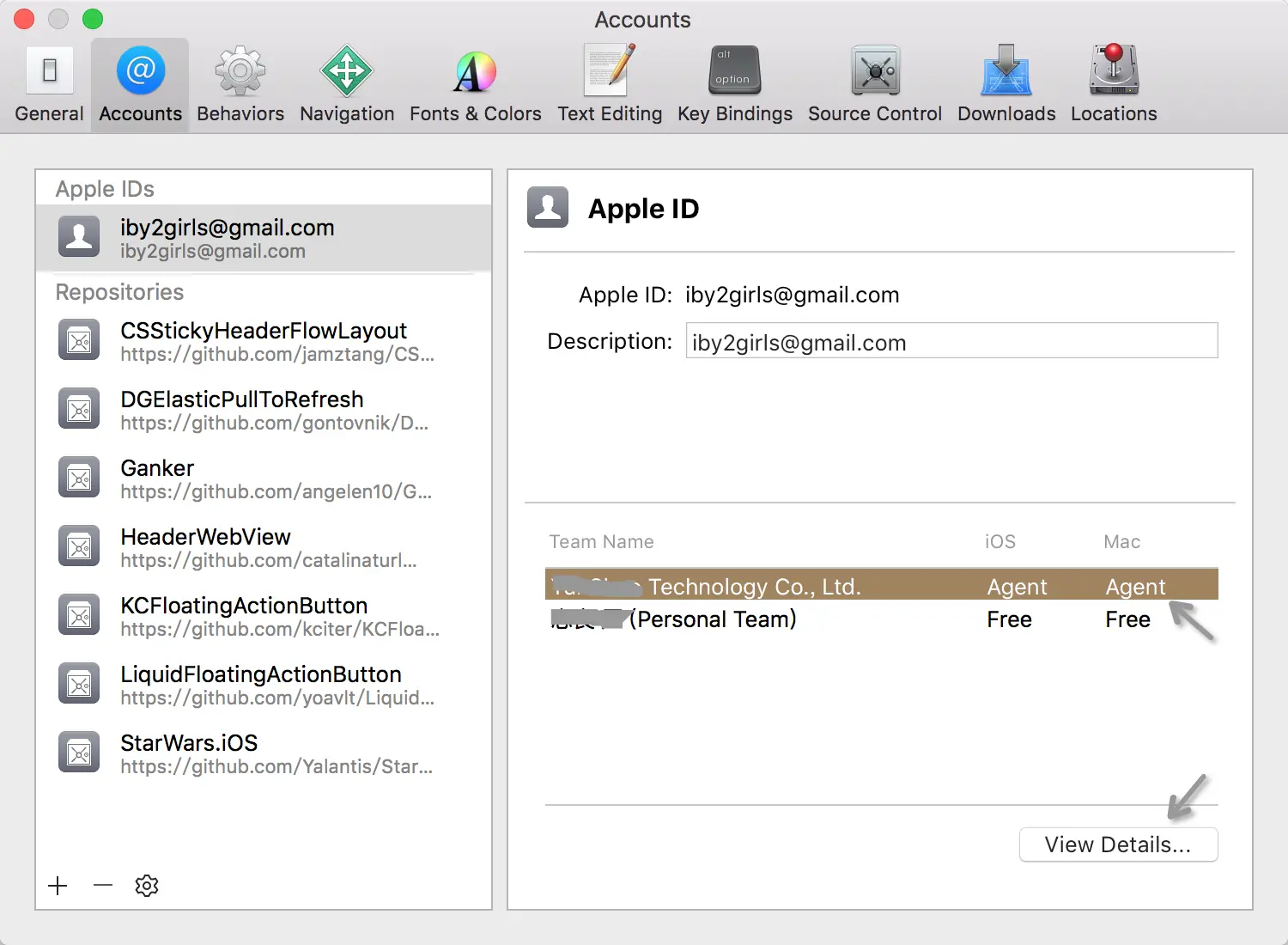Click the iOS column header
The image size is (1288, 945).
(x=1000, y=541)
